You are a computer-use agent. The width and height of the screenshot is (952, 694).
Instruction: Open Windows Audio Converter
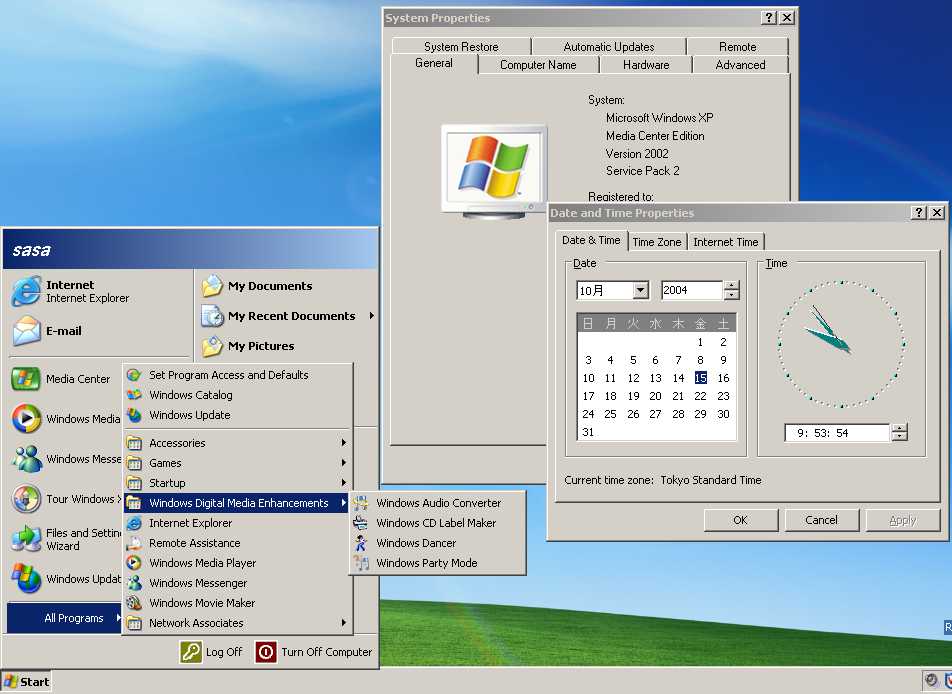[x=438, y=503]
